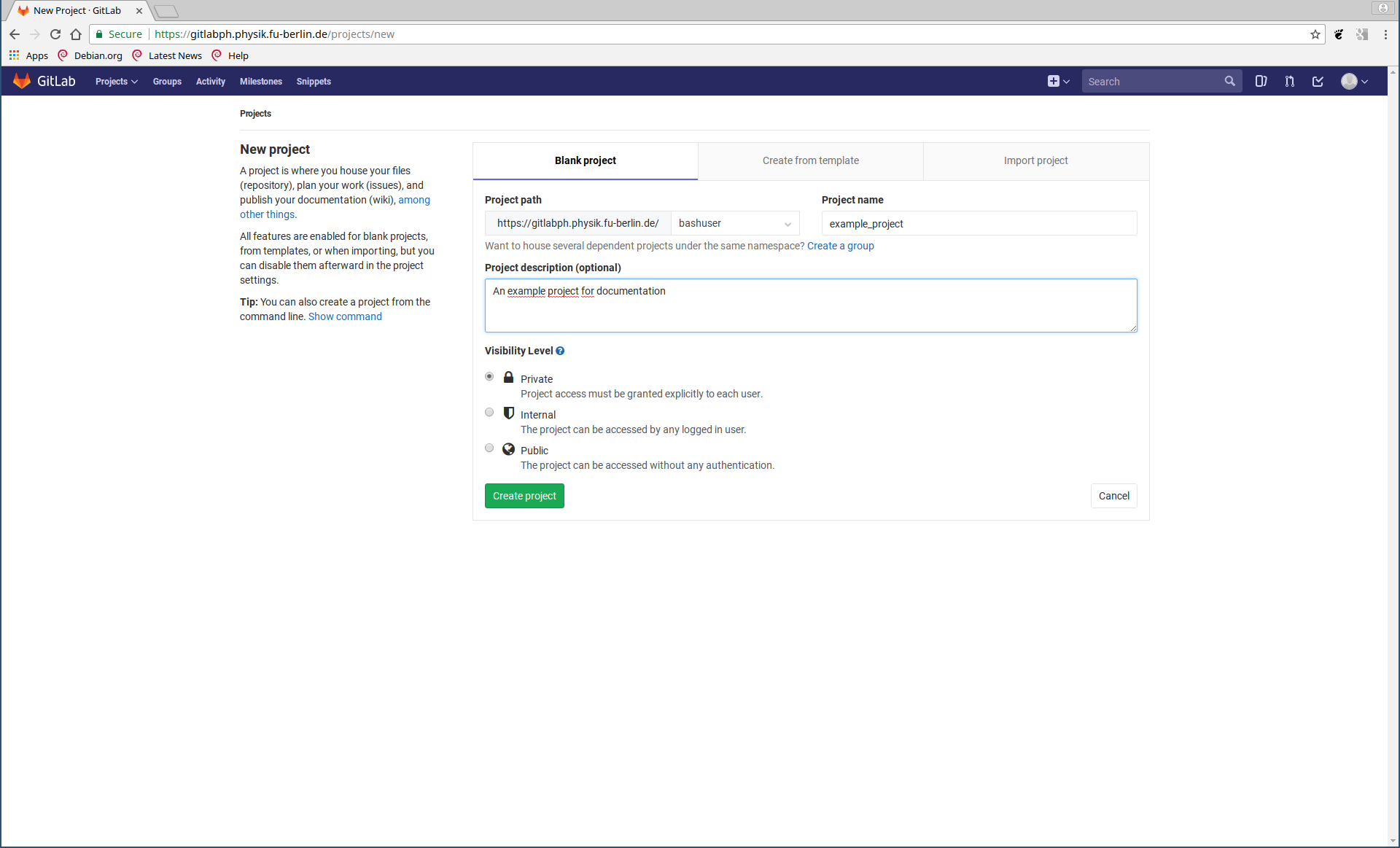Open the plus new-item dropdown
The image size is (1400, 848).
[x=1058, y=82]
